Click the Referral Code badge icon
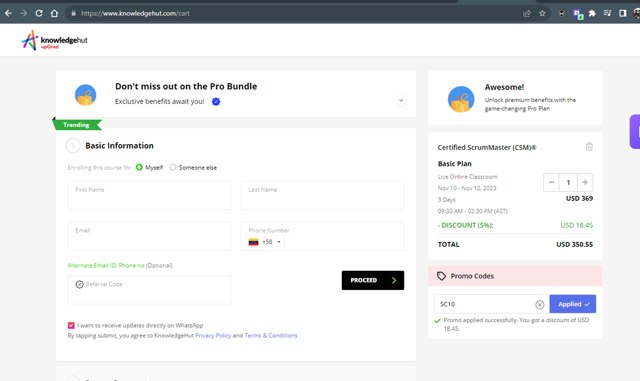Viewport: 640px width, 381px height. tap(80, 284)
